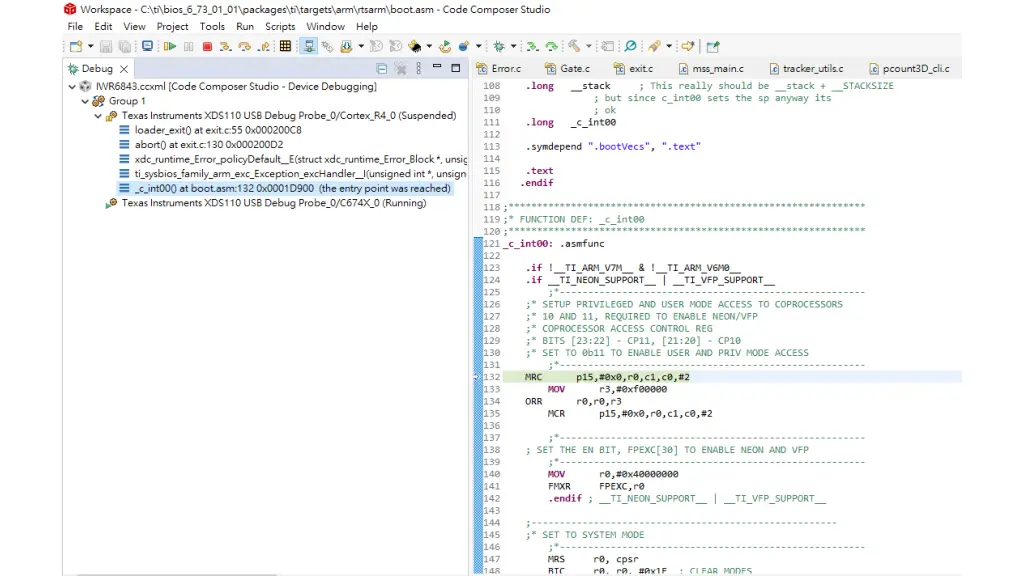Click the green assembly Step Into icon
Image resolution: width=1024 pixels, height=576 pixels.
point(532,46)
